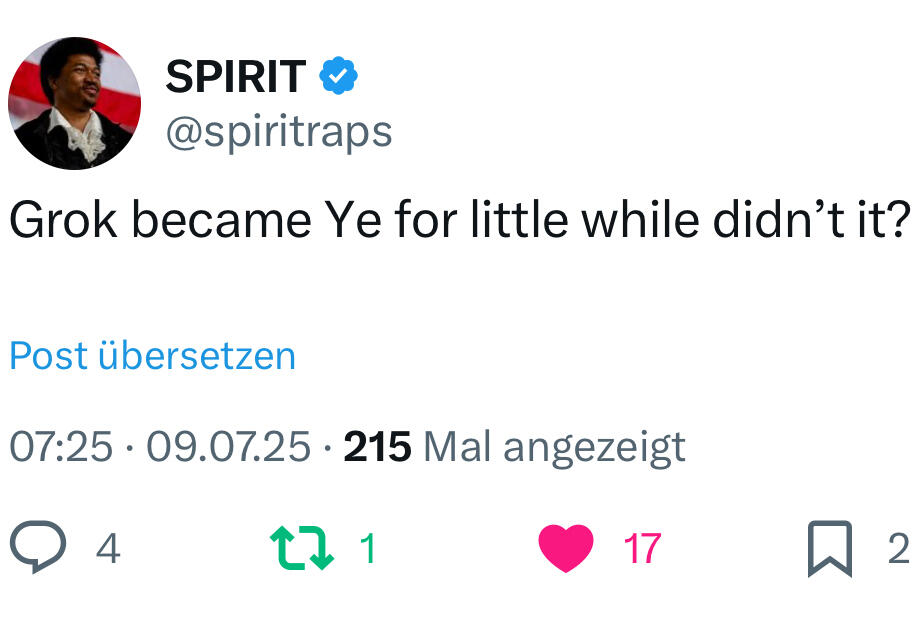
Task: Tap the green repost arrows icon
Action: 301,549
